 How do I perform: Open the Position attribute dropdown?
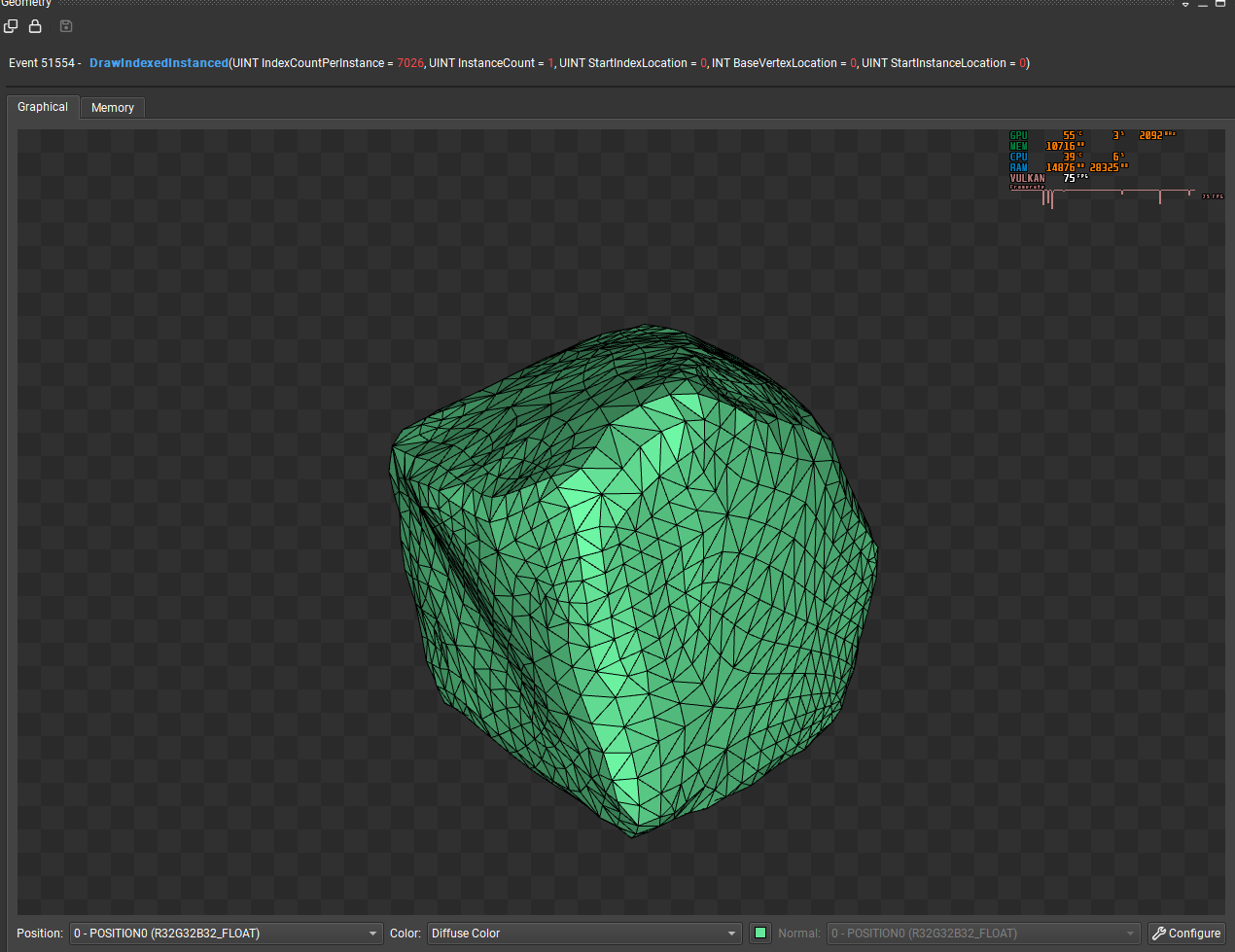[226, 934]
